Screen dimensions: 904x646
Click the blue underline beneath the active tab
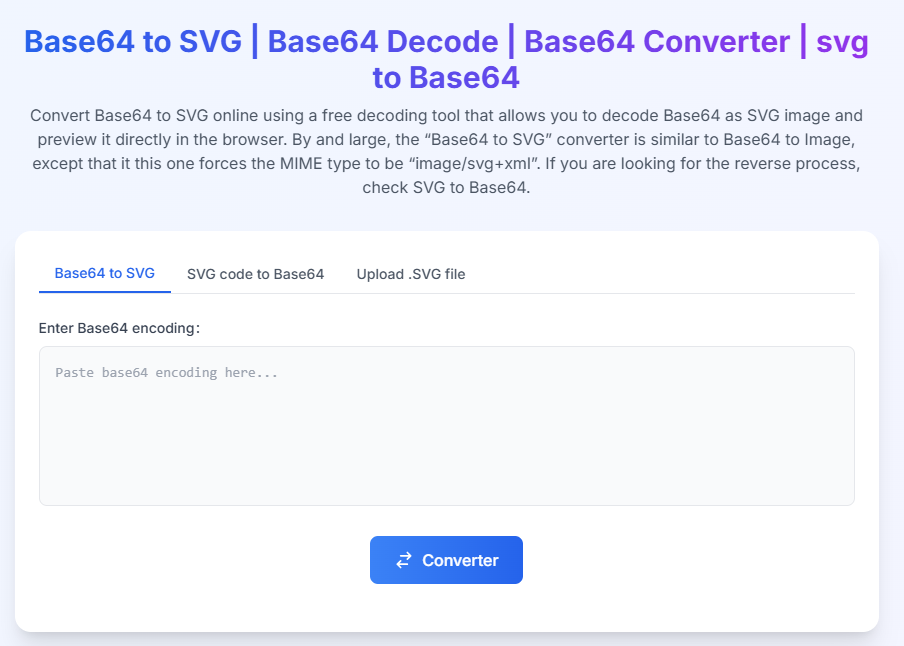(x=105, y=292)
